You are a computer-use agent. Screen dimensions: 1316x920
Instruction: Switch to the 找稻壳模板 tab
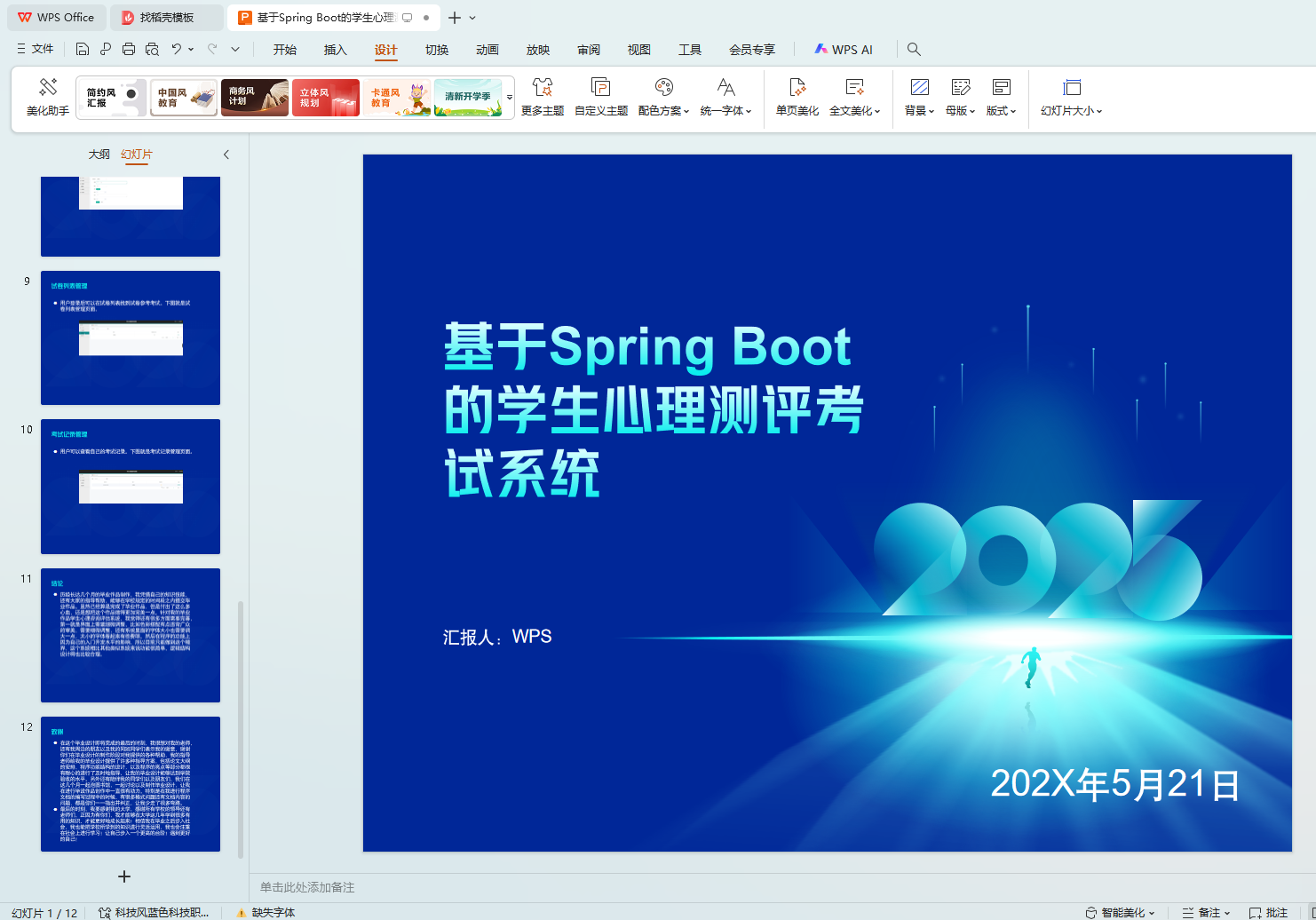pos(167,18)
